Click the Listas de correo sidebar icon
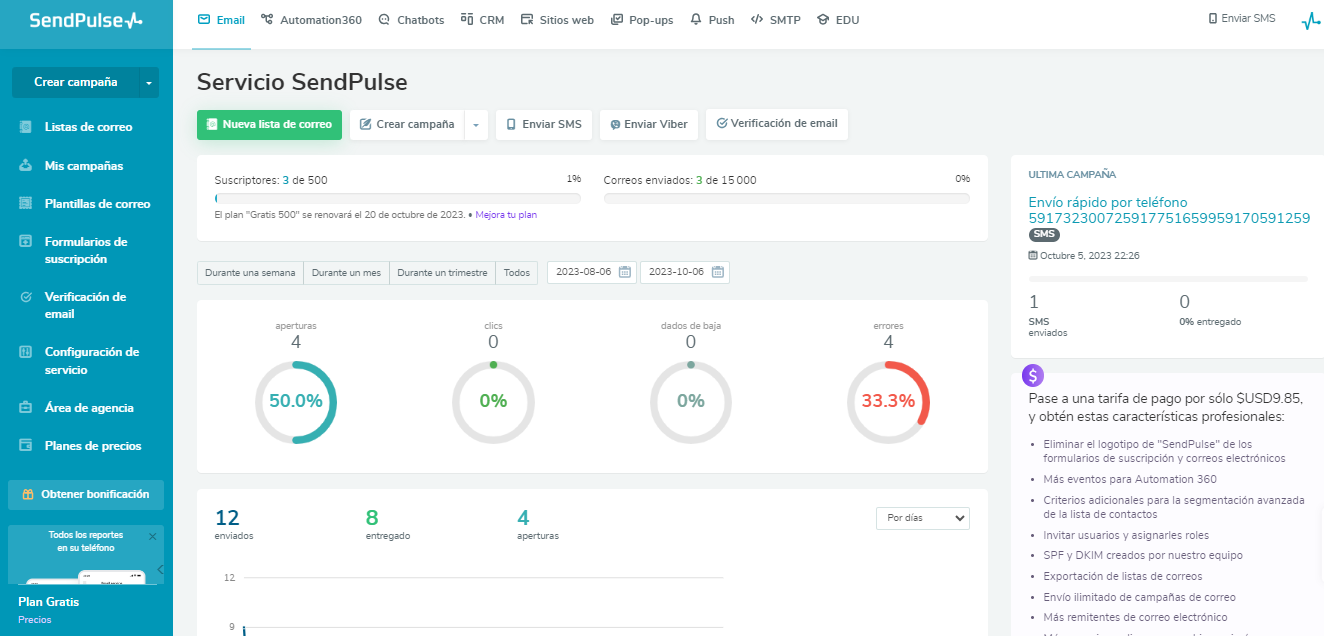 pyautogui.click(x=25, y=127)
